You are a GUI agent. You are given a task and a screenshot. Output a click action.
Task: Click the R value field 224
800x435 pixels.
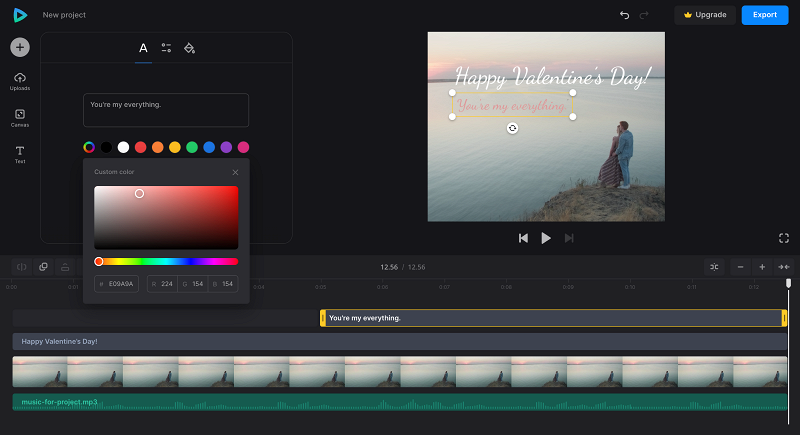(162, 284)
